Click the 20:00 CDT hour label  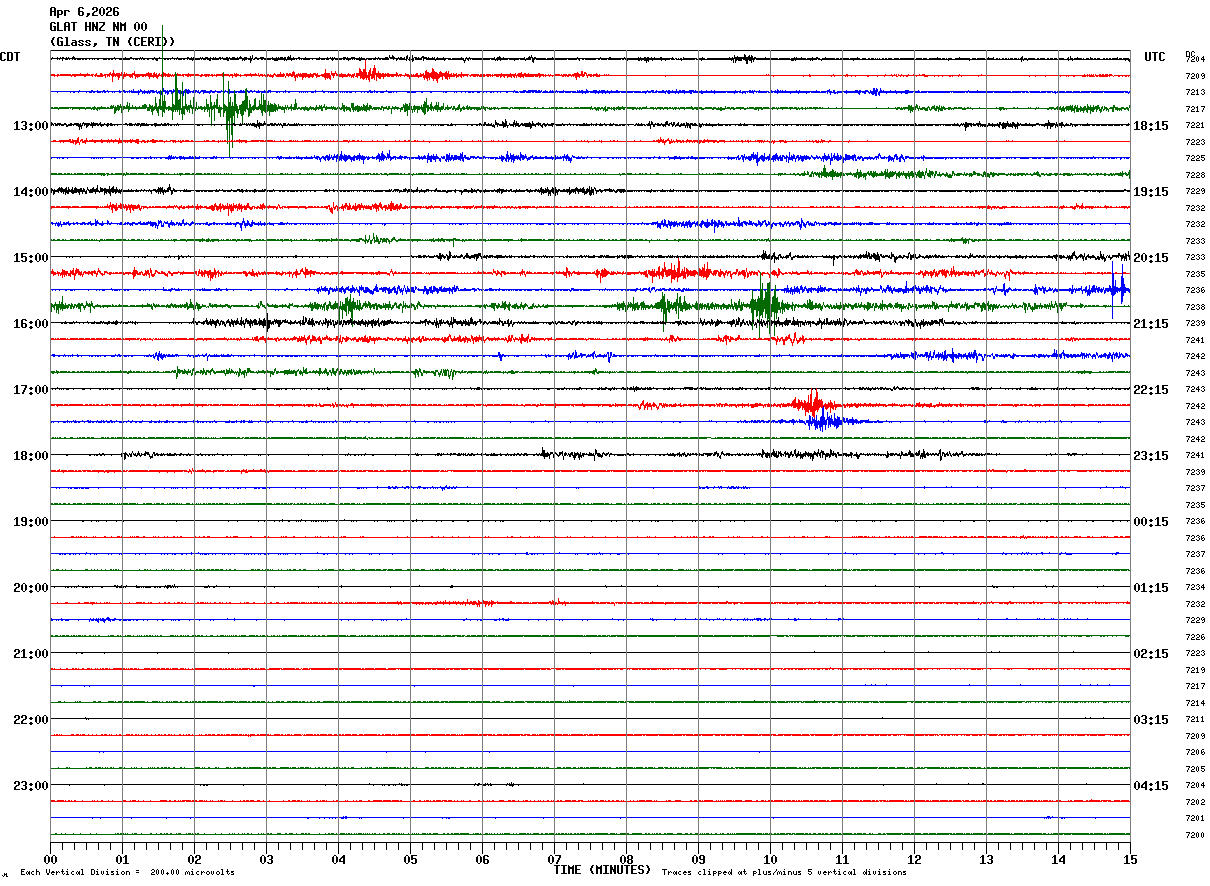click(x=30, y=588)
